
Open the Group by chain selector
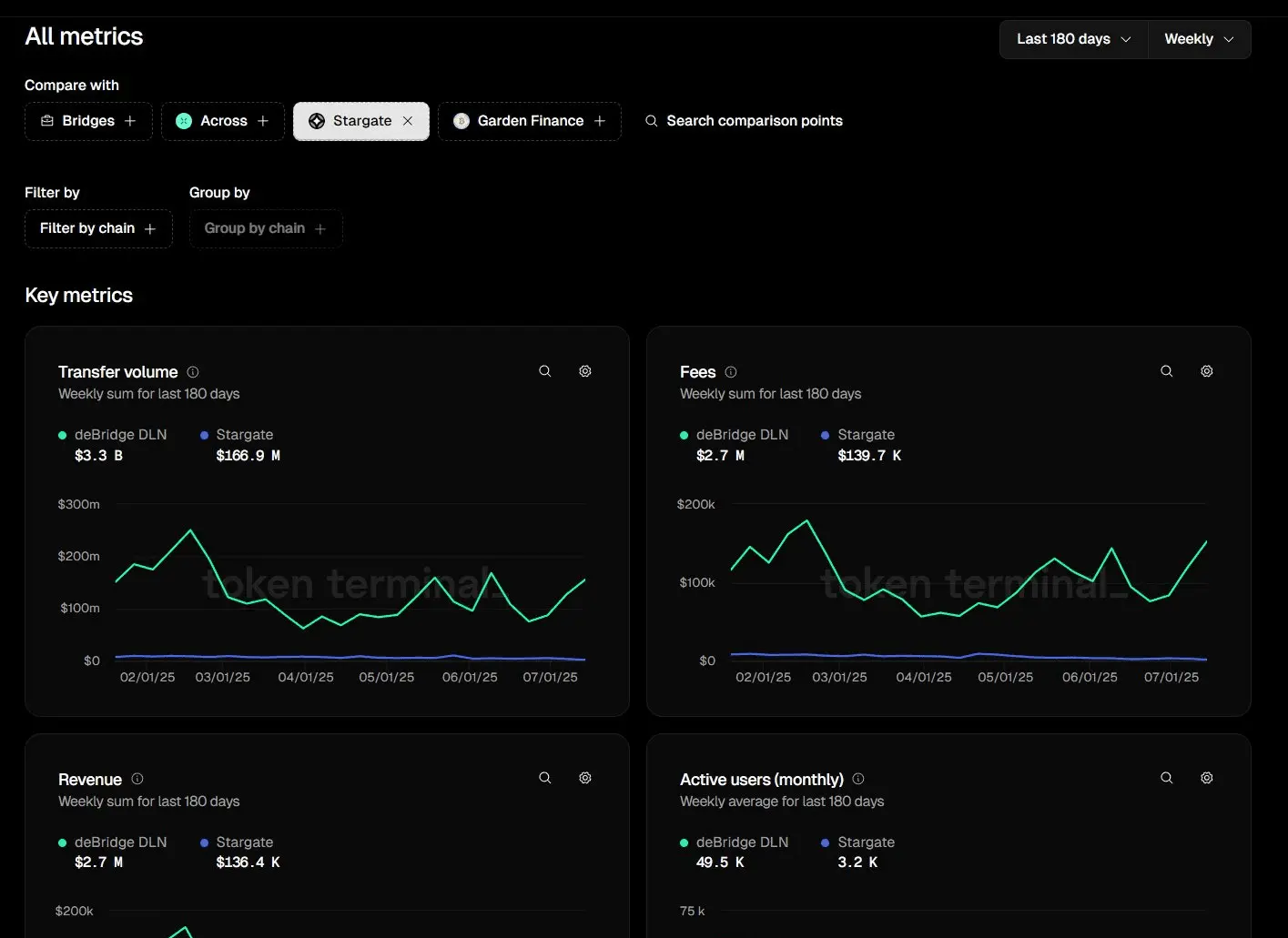[x=266, y=228]
